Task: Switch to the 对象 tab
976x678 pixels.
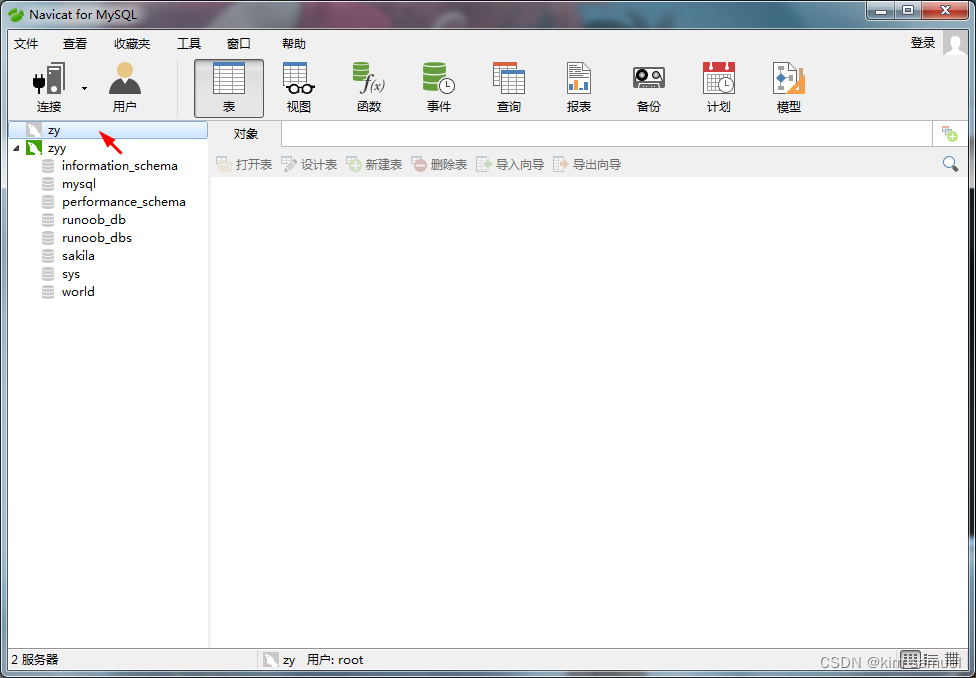Action: (244, 133)
